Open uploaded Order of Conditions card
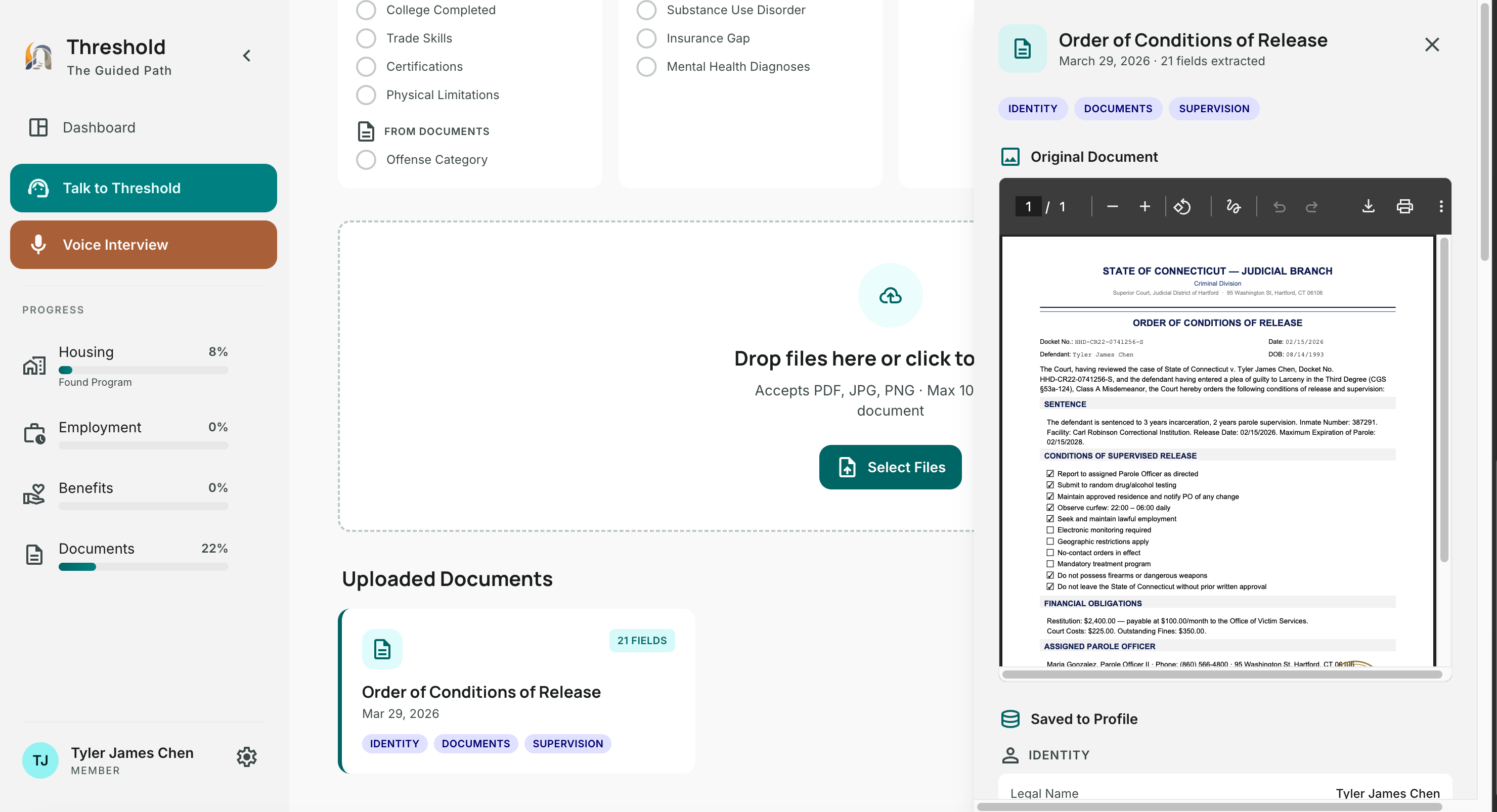This screenshot has width=1497, height=812. [x=517, y=691]
